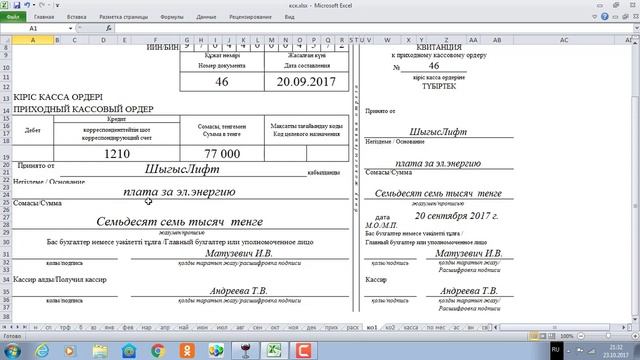Screen dimensions: 640x360
Task: Open the Рецензирование ribbon tab
Action: (250, 17)
